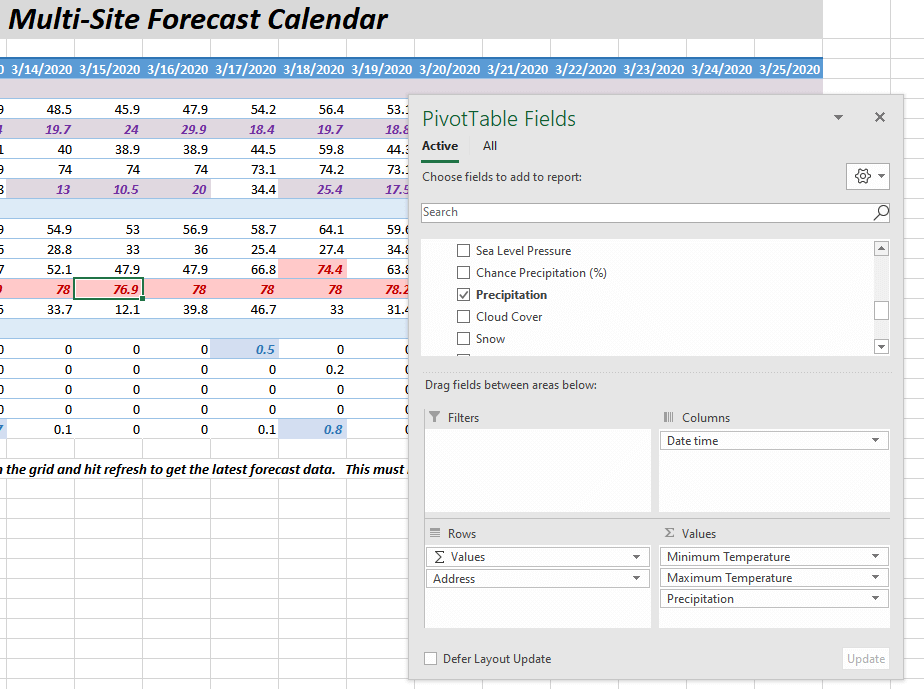Screen dimensions: 924x689
Task: Open the Minimum Temperature field dropdown
Action: tap(876, 557)
